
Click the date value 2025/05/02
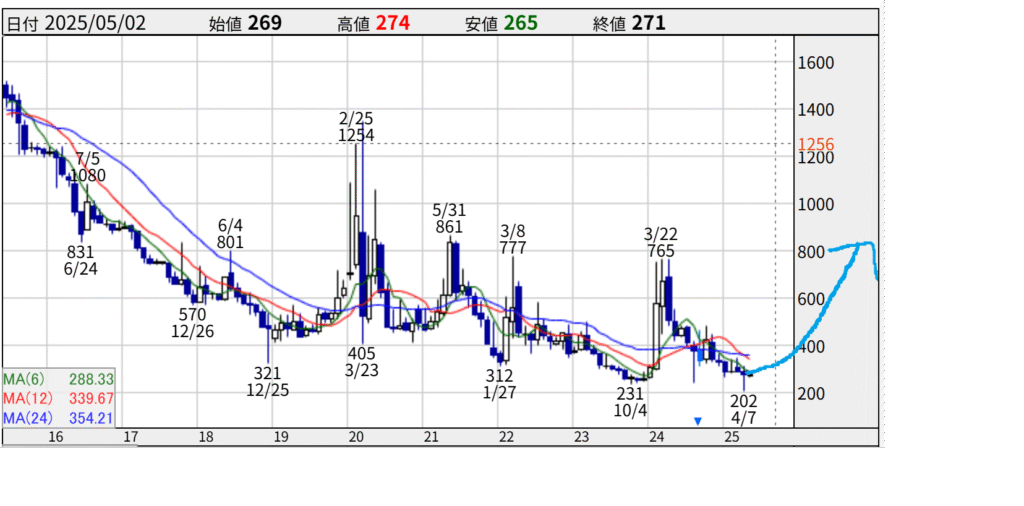96,24
